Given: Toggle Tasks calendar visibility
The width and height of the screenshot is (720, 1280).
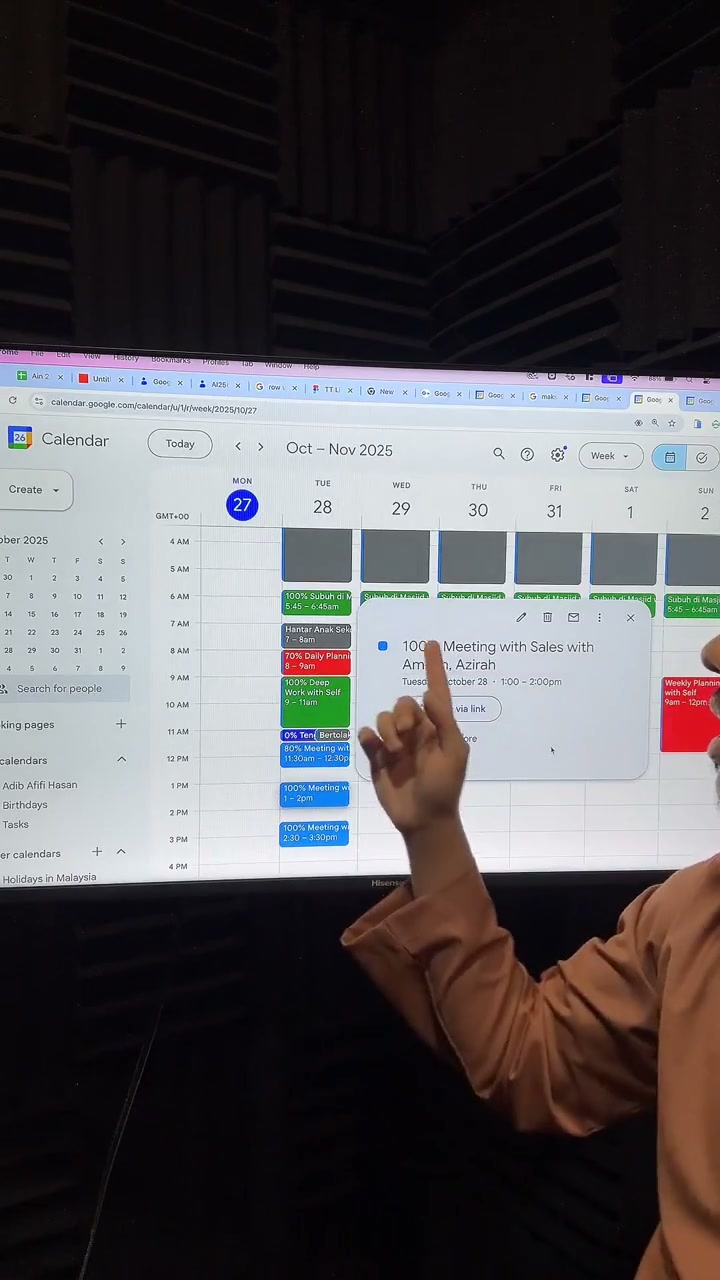Looking at the screenshot, I should pyautogui.click(x=15, y=825).
